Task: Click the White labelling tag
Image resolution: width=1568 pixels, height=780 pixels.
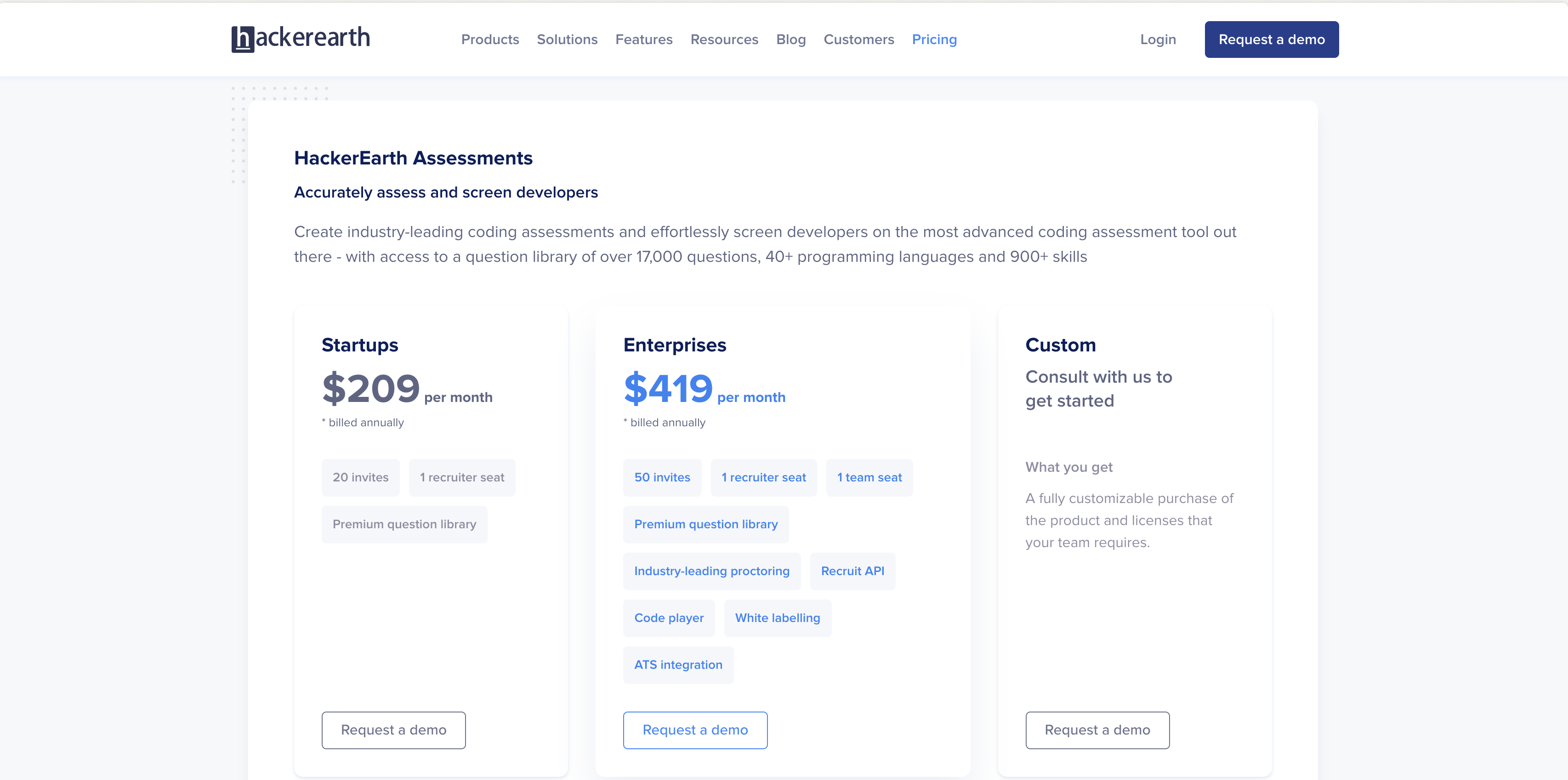Action: coord(777,617)
